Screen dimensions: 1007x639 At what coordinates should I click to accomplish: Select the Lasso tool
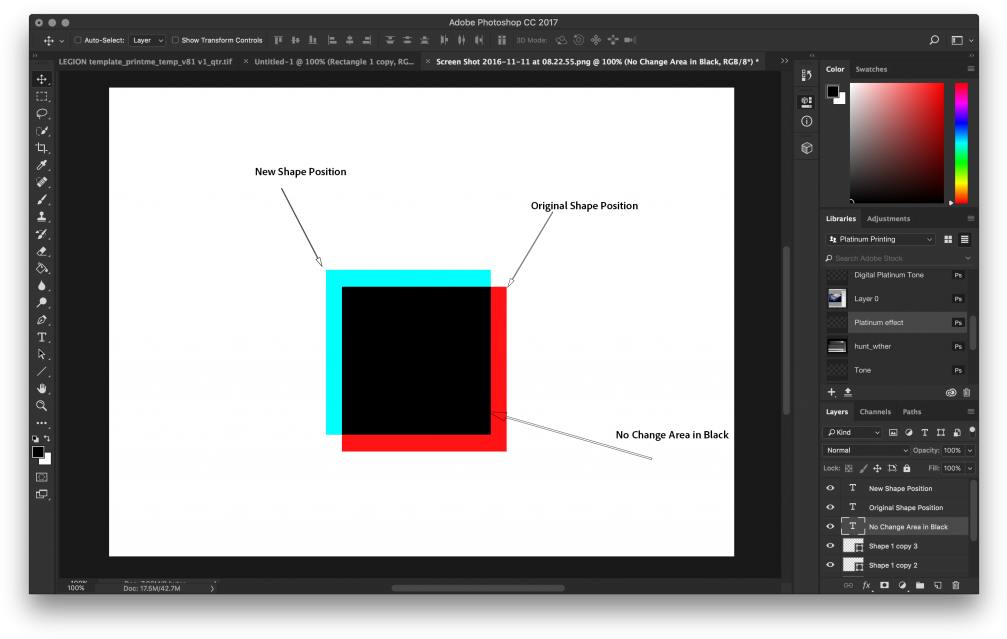[x=42, y=113]
